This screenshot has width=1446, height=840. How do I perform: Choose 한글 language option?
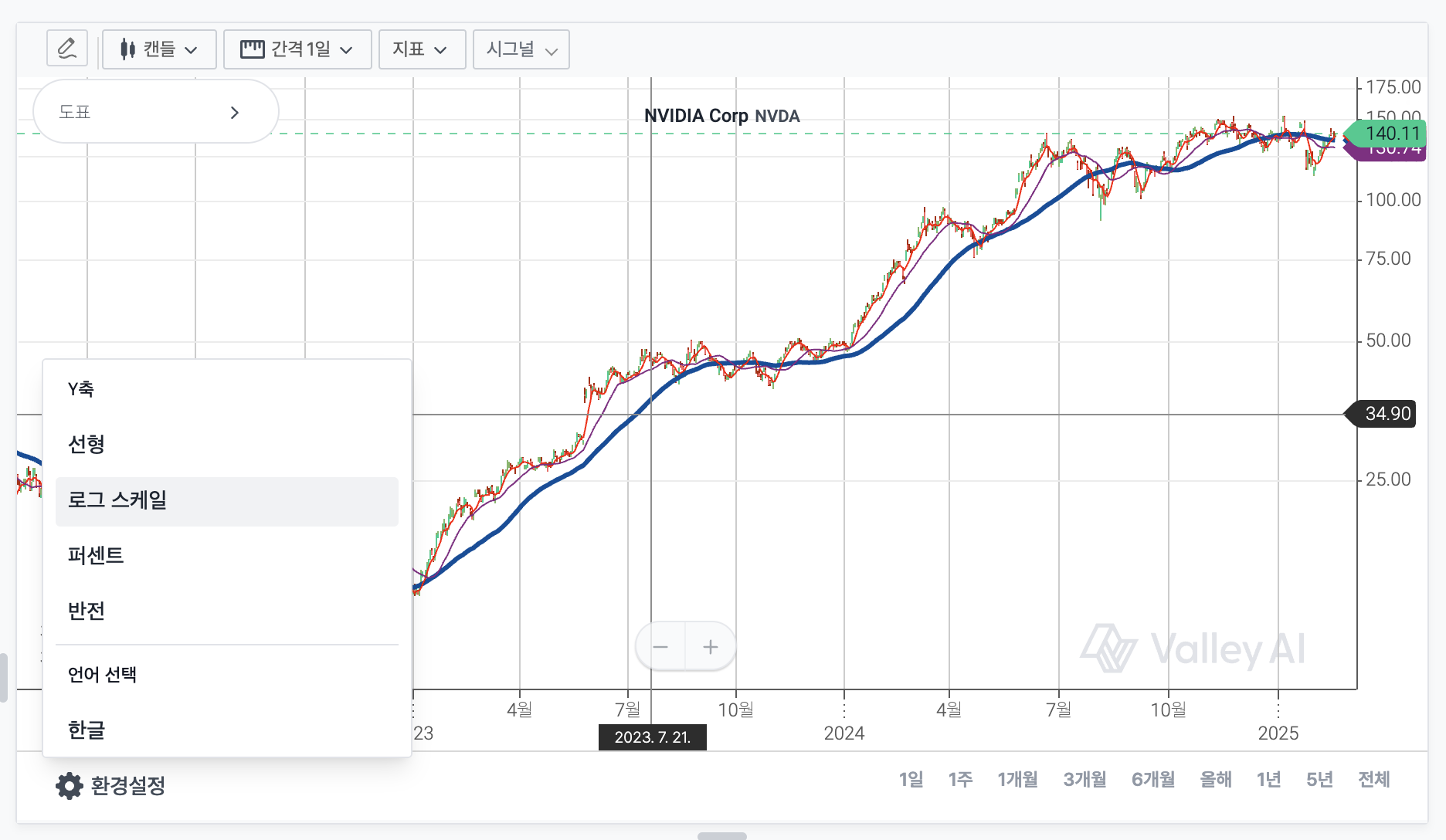[227, 730]
